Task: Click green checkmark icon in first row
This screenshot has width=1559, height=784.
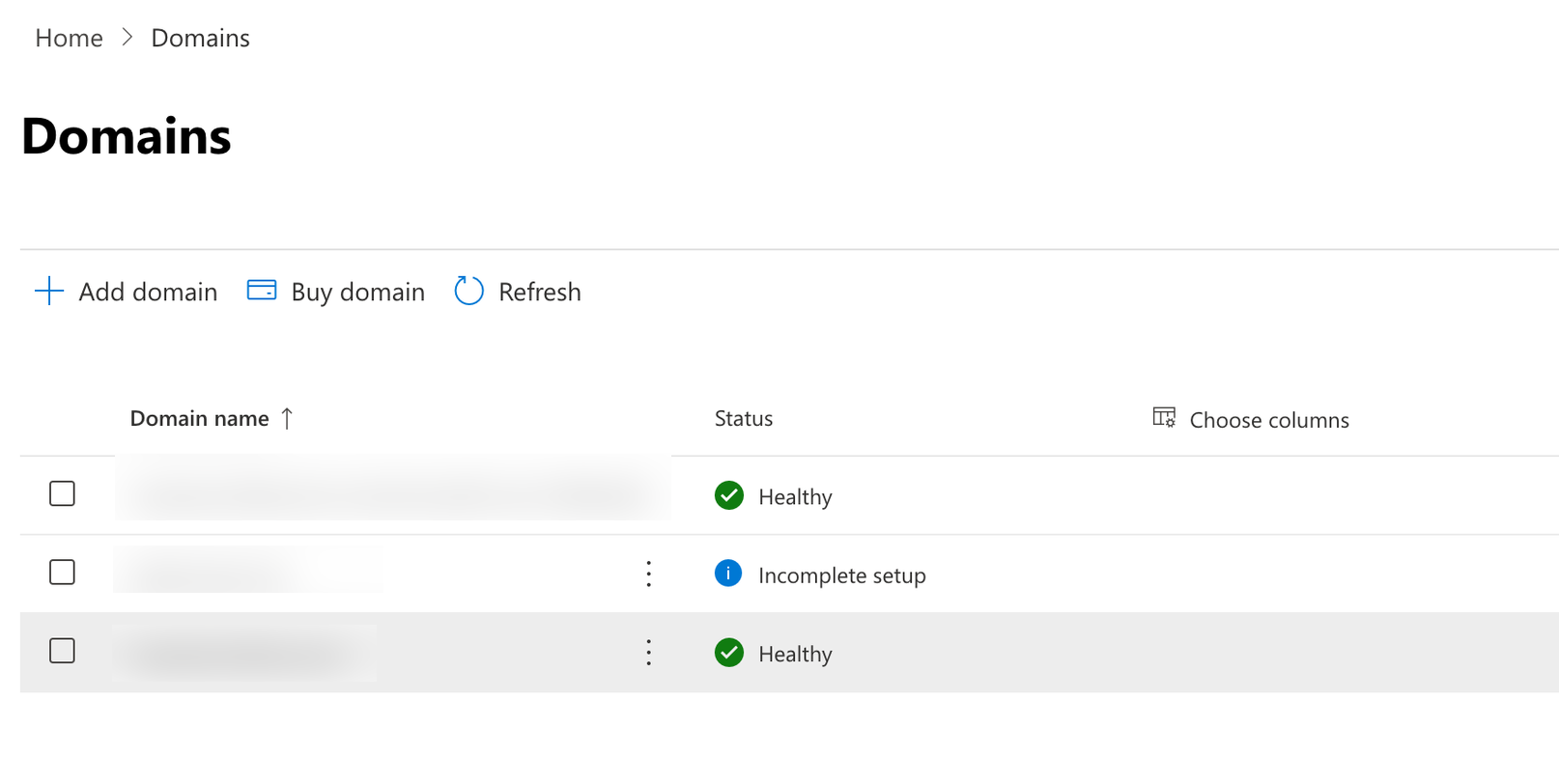Action: pyautogui.click(x=729, y=495)
